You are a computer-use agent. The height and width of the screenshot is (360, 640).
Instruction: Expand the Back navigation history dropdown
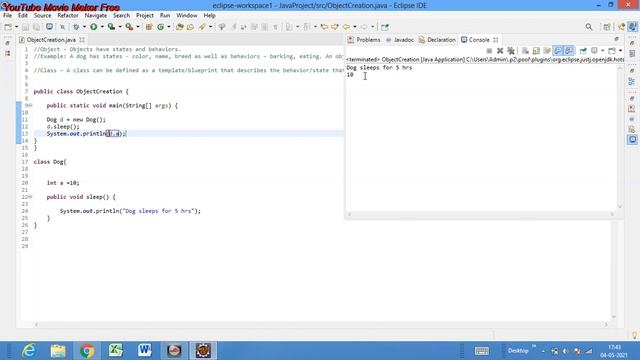coord(355,27)
